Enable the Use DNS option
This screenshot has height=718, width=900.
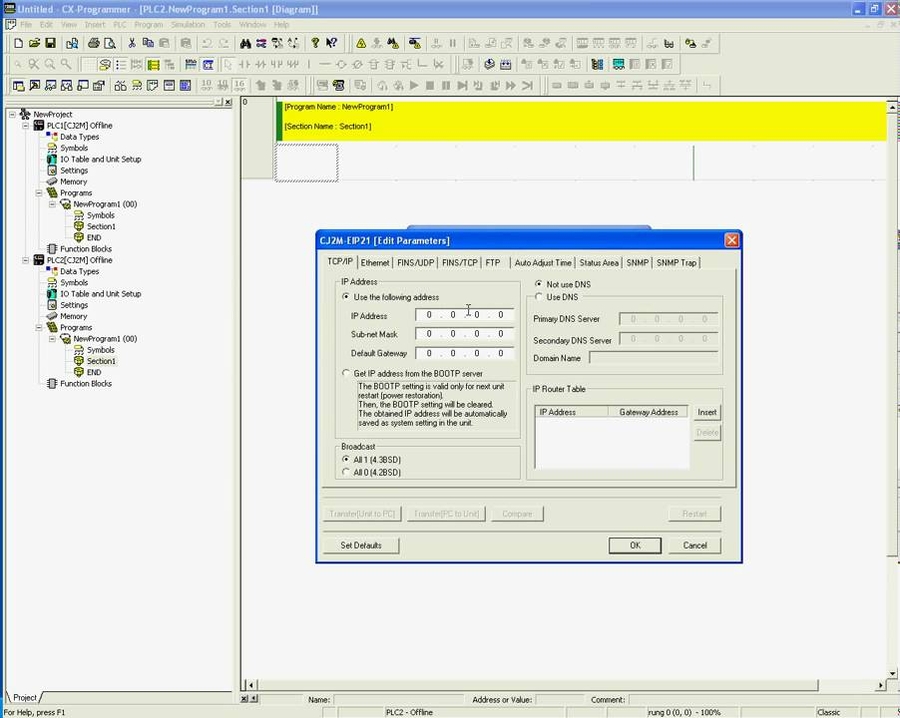pyautogui.click(x=539, y=296)
